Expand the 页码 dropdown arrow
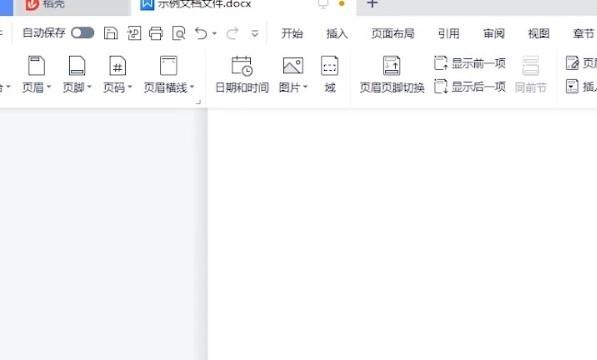Image resolution: width=597 pixels, height=360 pixels. pos(130,88)
